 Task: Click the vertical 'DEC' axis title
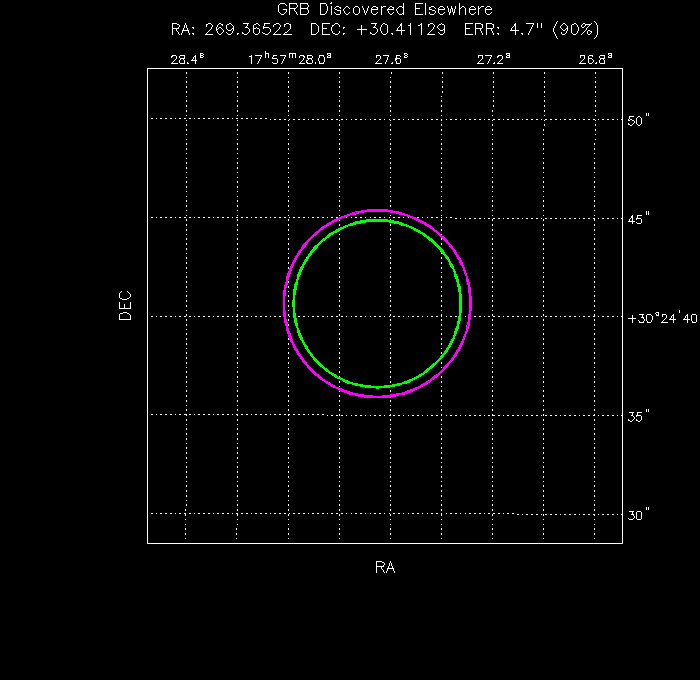125,306
